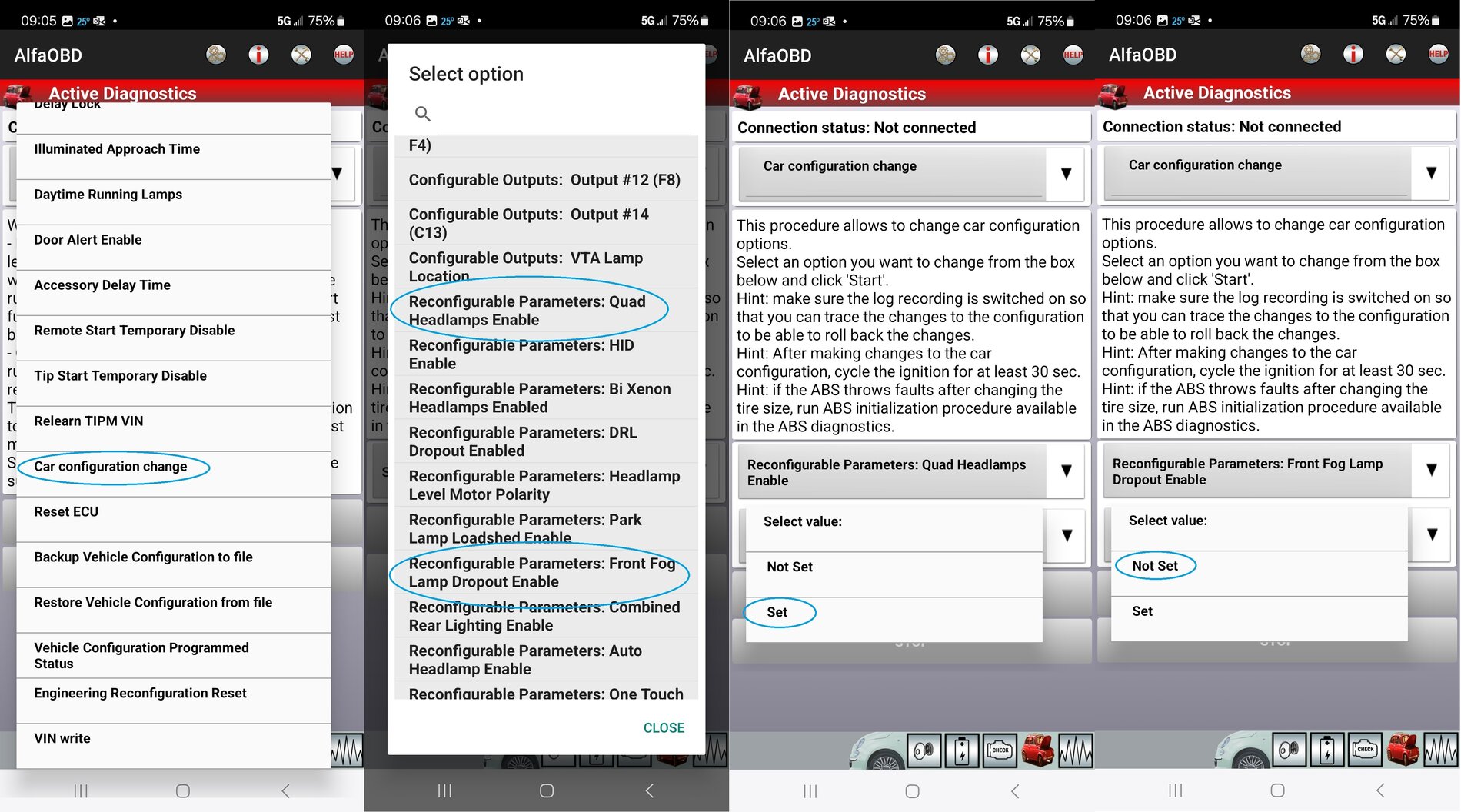Select waveform graph icon on fourth screen
The height and width of the screenshot is (812, 1461).
point(1440,750)
